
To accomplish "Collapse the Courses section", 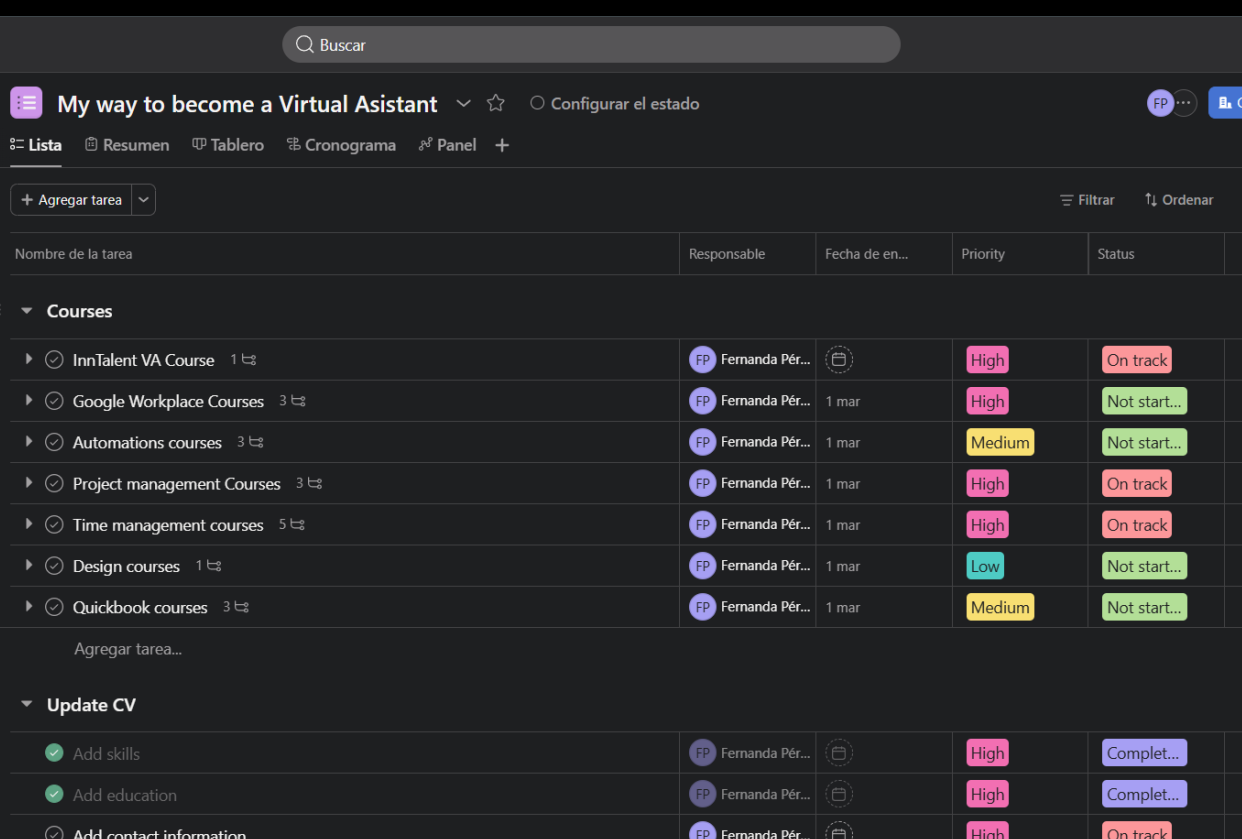I will coord(27,311).
